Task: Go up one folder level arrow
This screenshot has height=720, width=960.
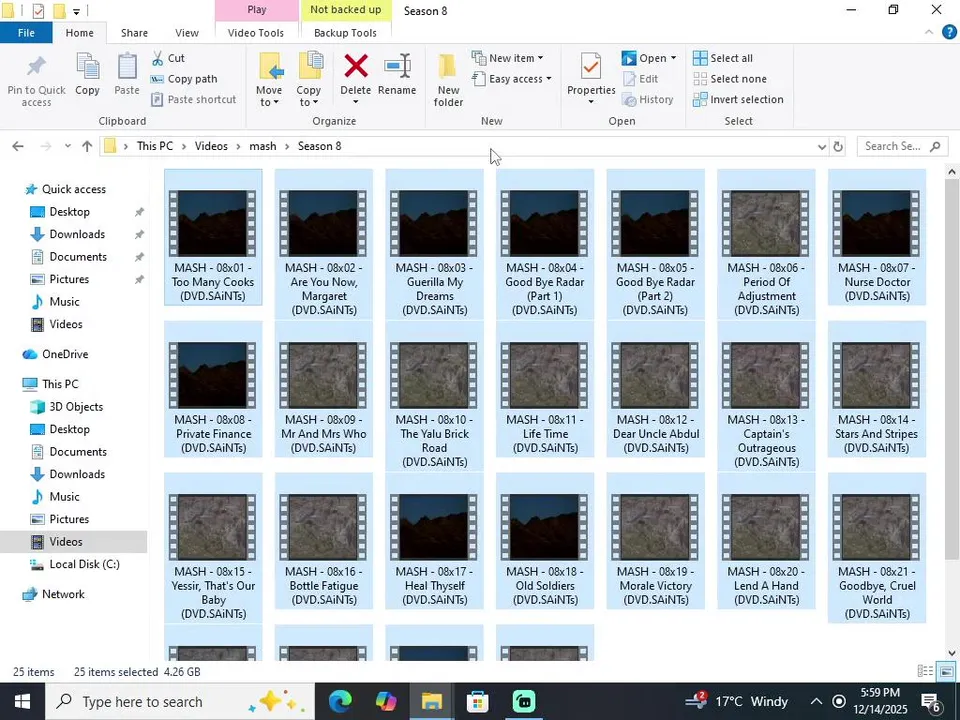Action: (x=87, y=146)
